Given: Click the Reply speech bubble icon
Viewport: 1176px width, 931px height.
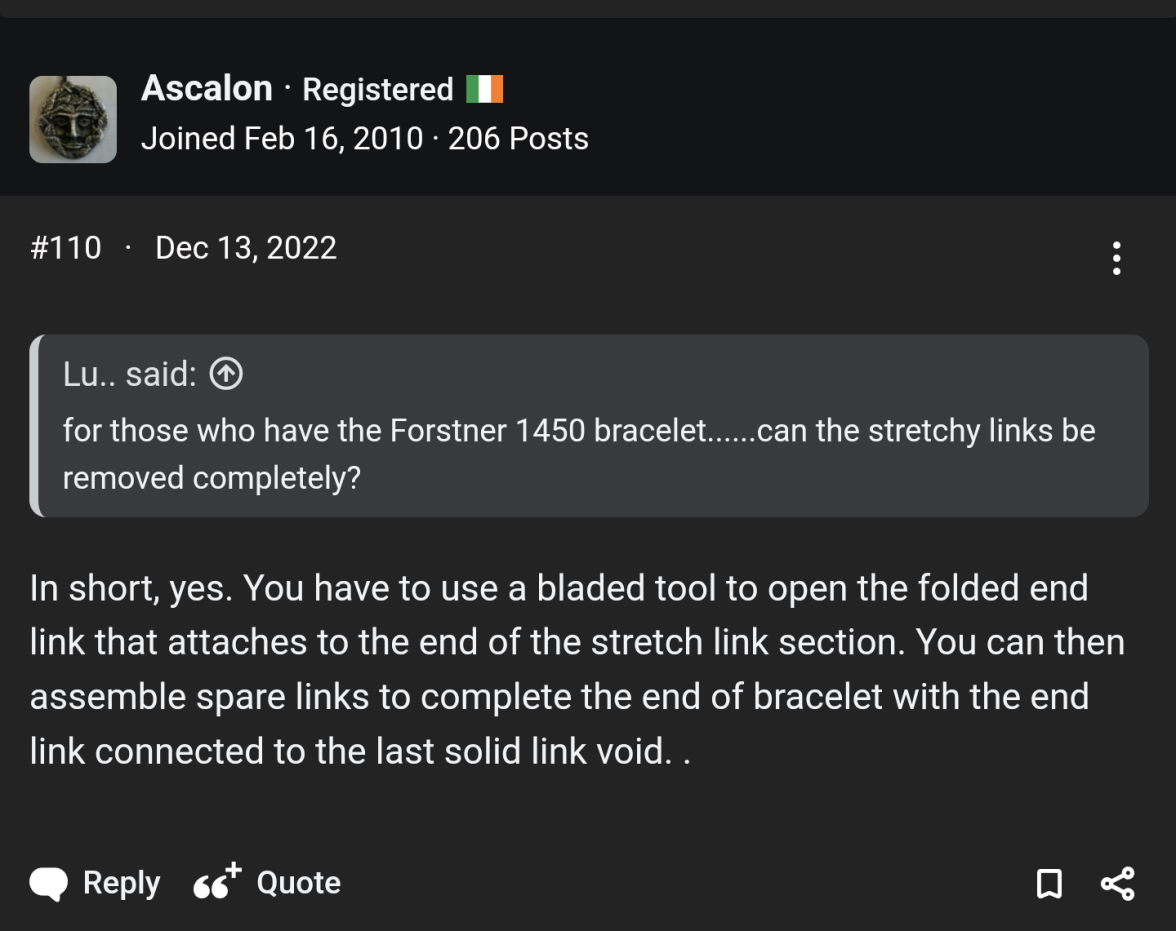Looking at the screenshot, I should 47,882.
